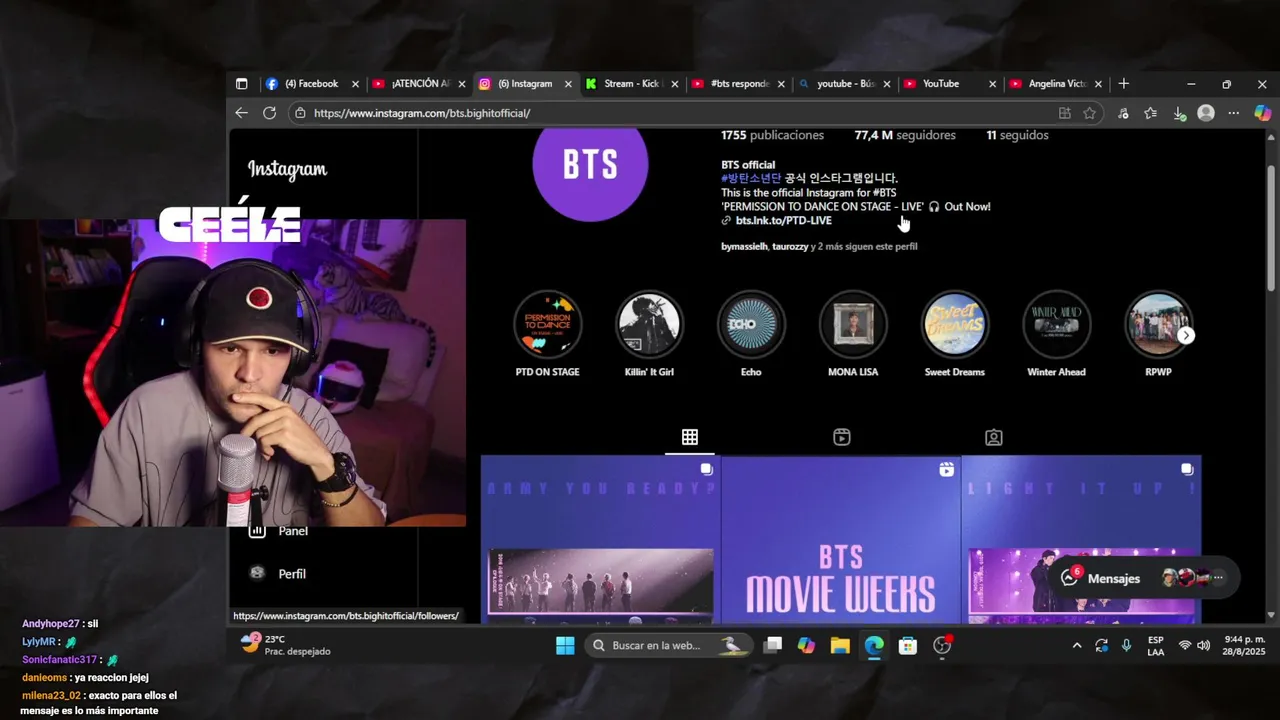This screenshot has height=720, width=1280.
Task: Open ARMY YOU READY post
Action: coord(600,540)
